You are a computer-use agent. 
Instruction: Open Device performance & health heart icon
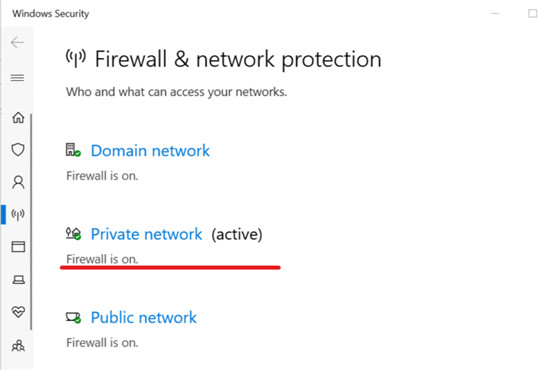click(18, 312)
